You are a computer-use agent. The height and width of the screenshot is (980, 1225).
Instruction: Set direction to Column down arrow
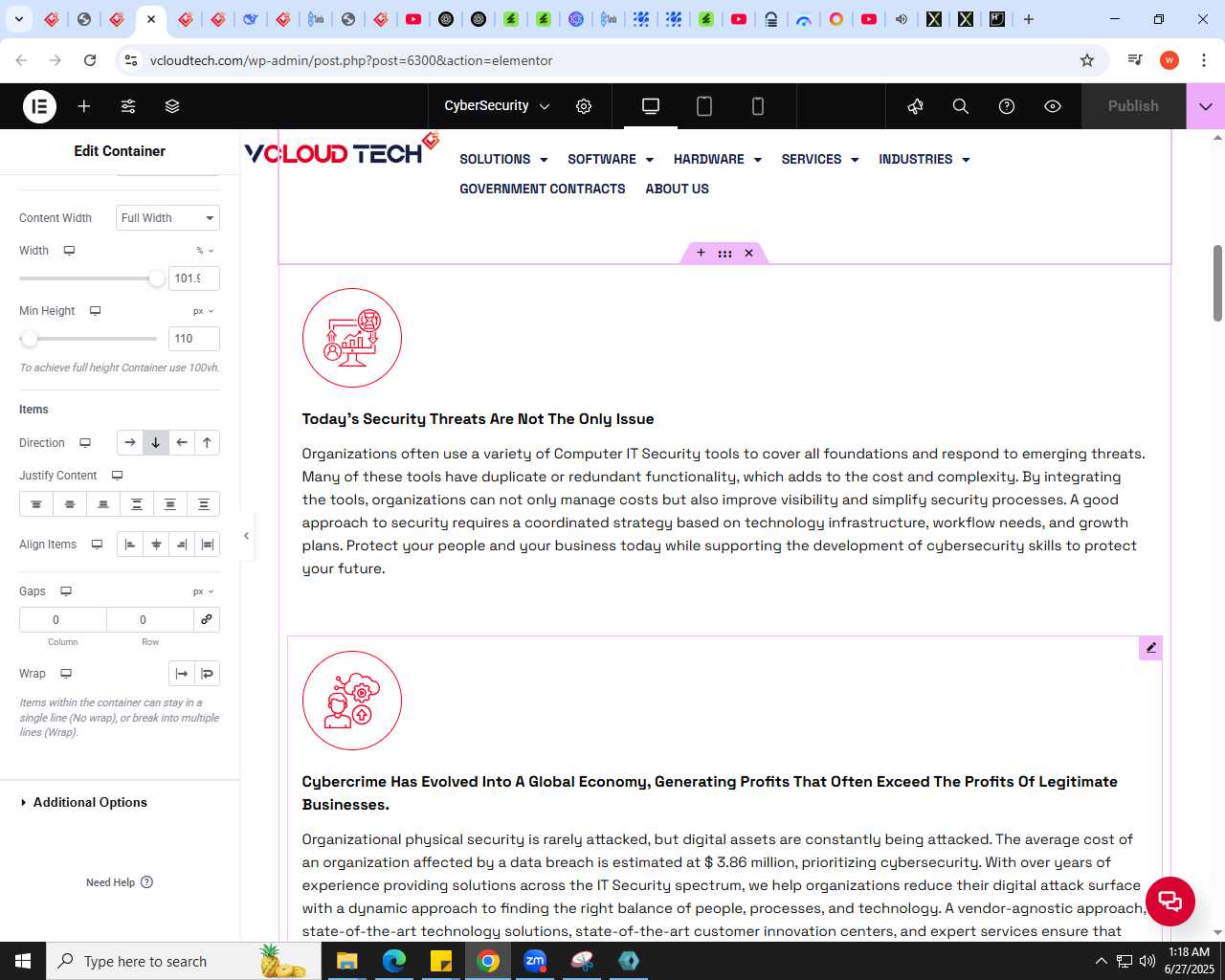point(156,443)
